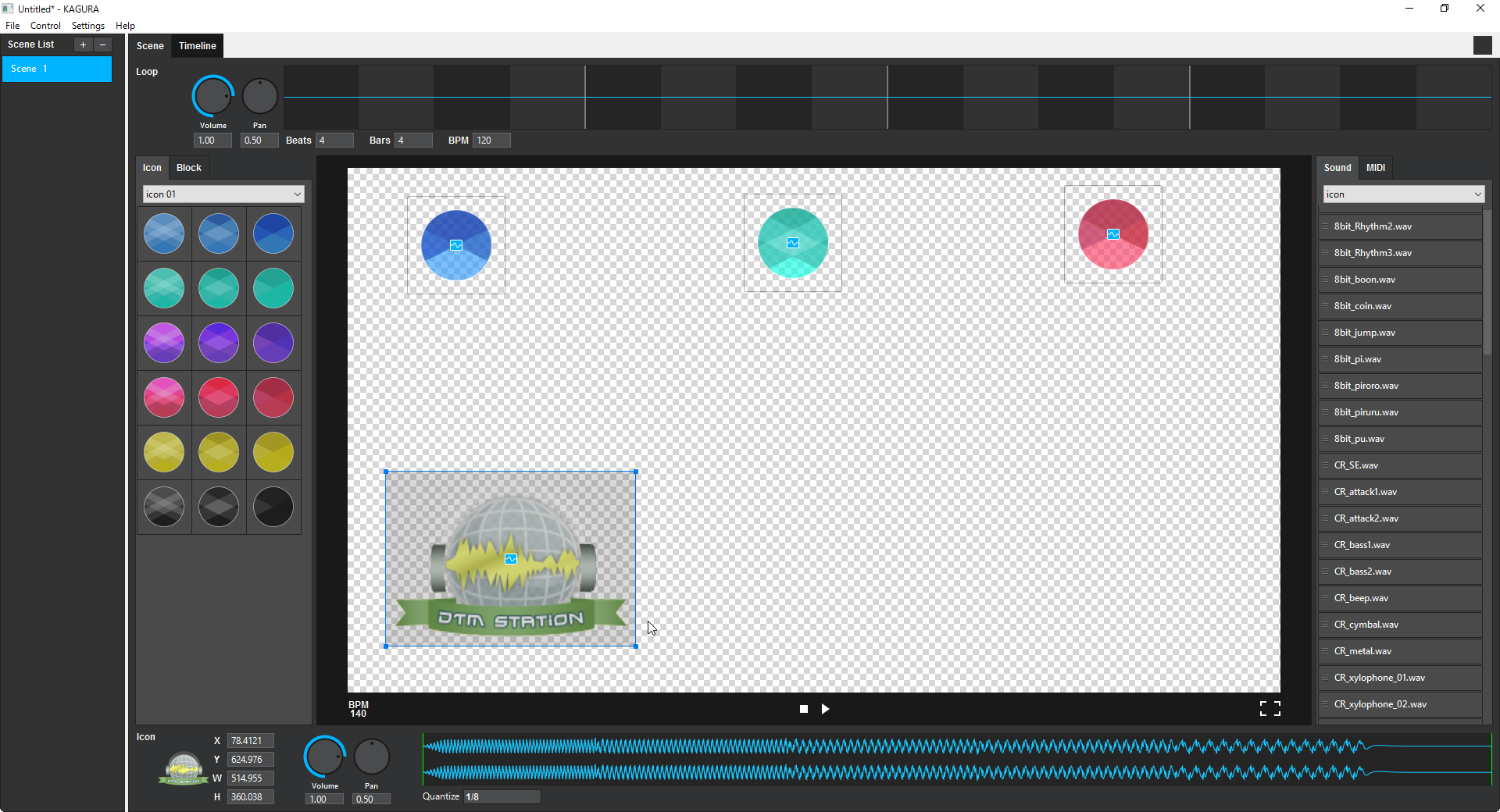Screen dimensions: 1500x812
Task: Pick the middle yellow palette icon
Action: [x=219, y=452]
